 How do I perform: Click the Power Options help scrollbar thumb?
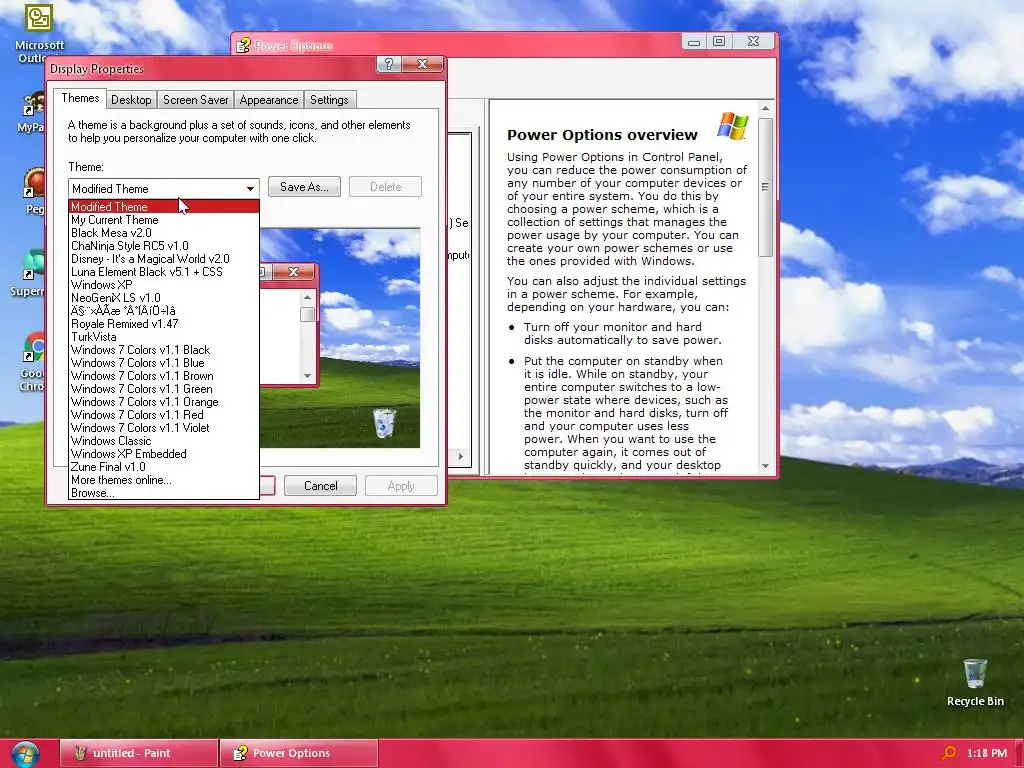click(765, 187)
